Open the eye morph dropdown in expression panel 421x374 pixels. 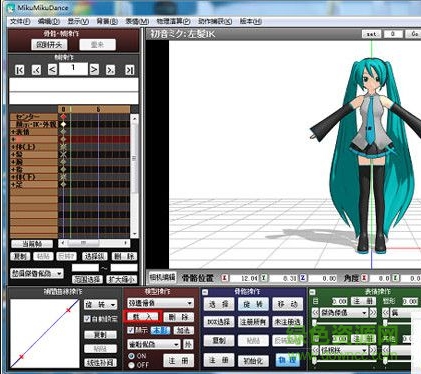pyautogui.click(x=344, y=313)
